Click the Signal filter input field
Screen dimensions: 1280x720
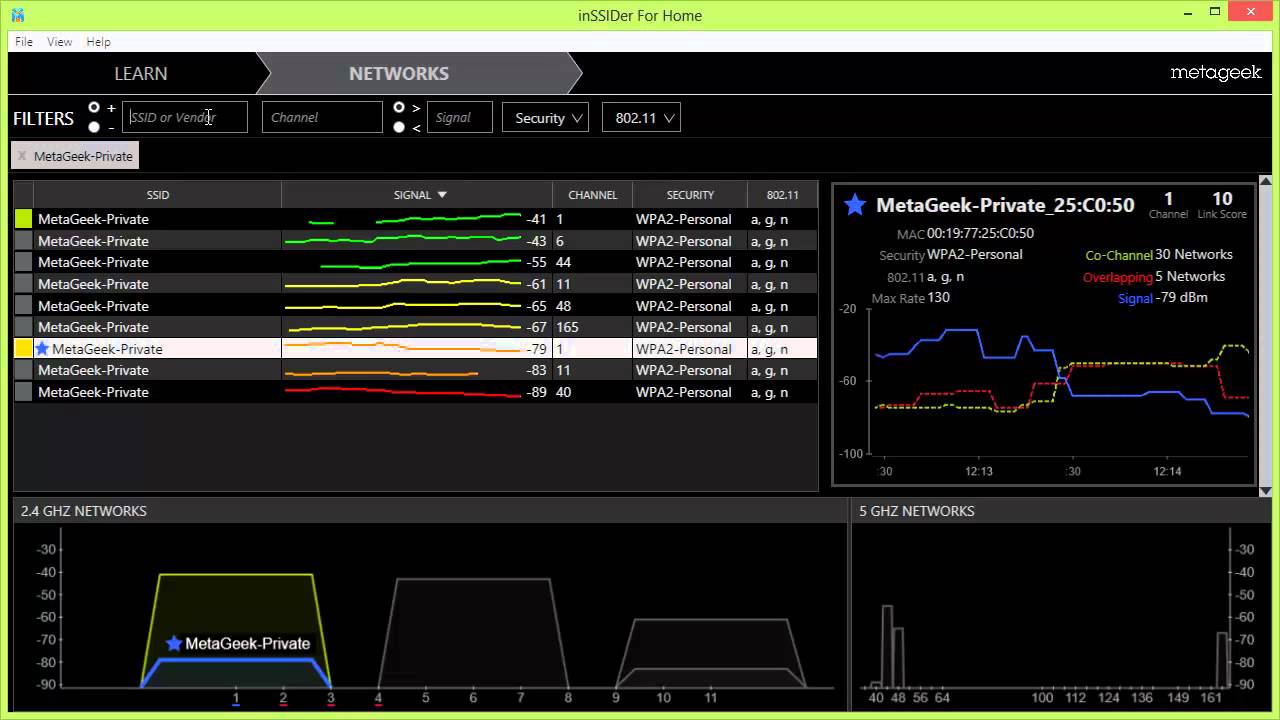[460, 117]
